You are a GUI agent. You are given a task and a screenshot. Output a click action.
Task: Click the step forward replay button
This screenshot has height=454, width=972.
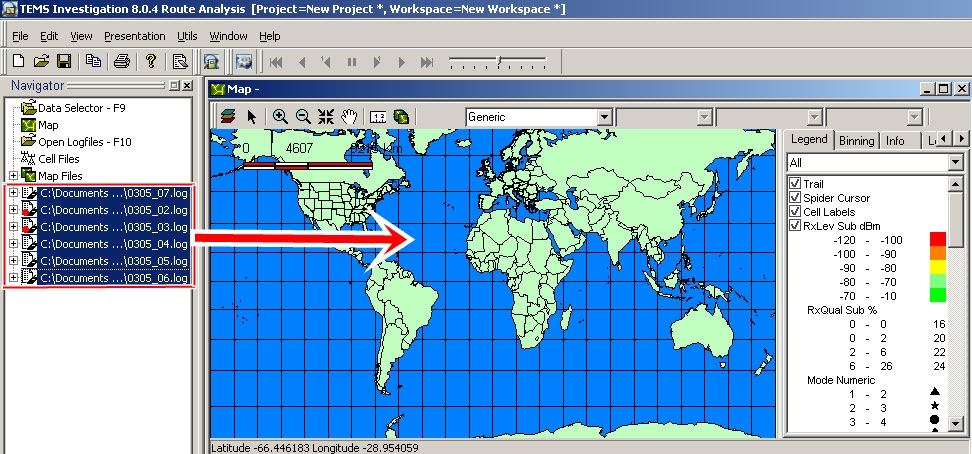click(376, 62)
